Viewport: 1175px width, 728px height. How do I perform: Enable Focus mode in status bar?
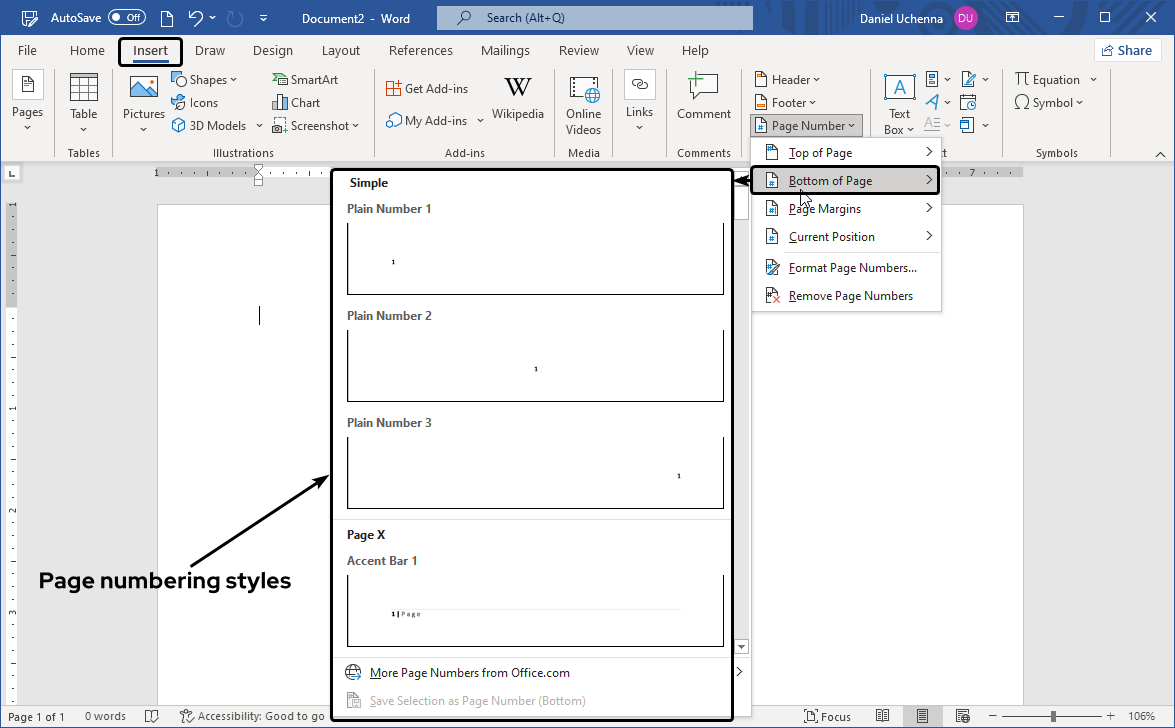click(826, 716)
